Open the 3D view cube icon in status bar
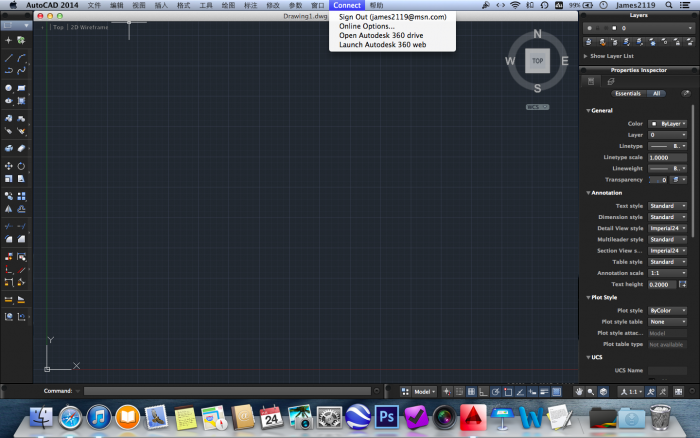The width and height of the screenshot is (700, 438). [604, 392]
